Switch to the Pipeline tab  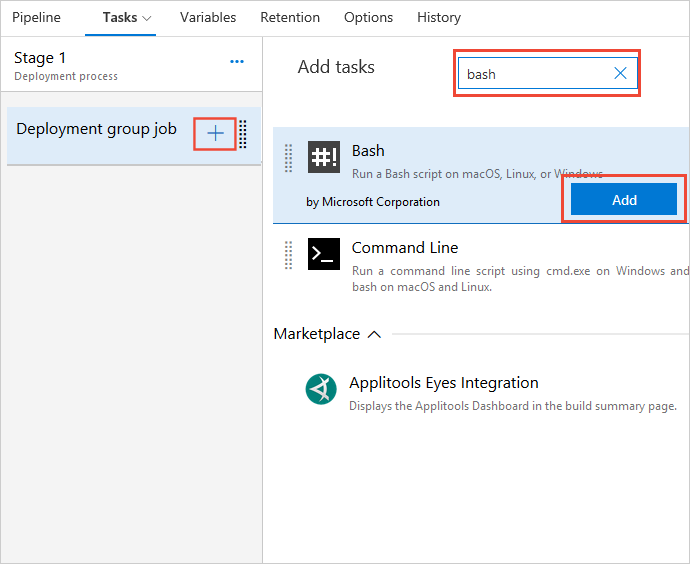point(36,18)
